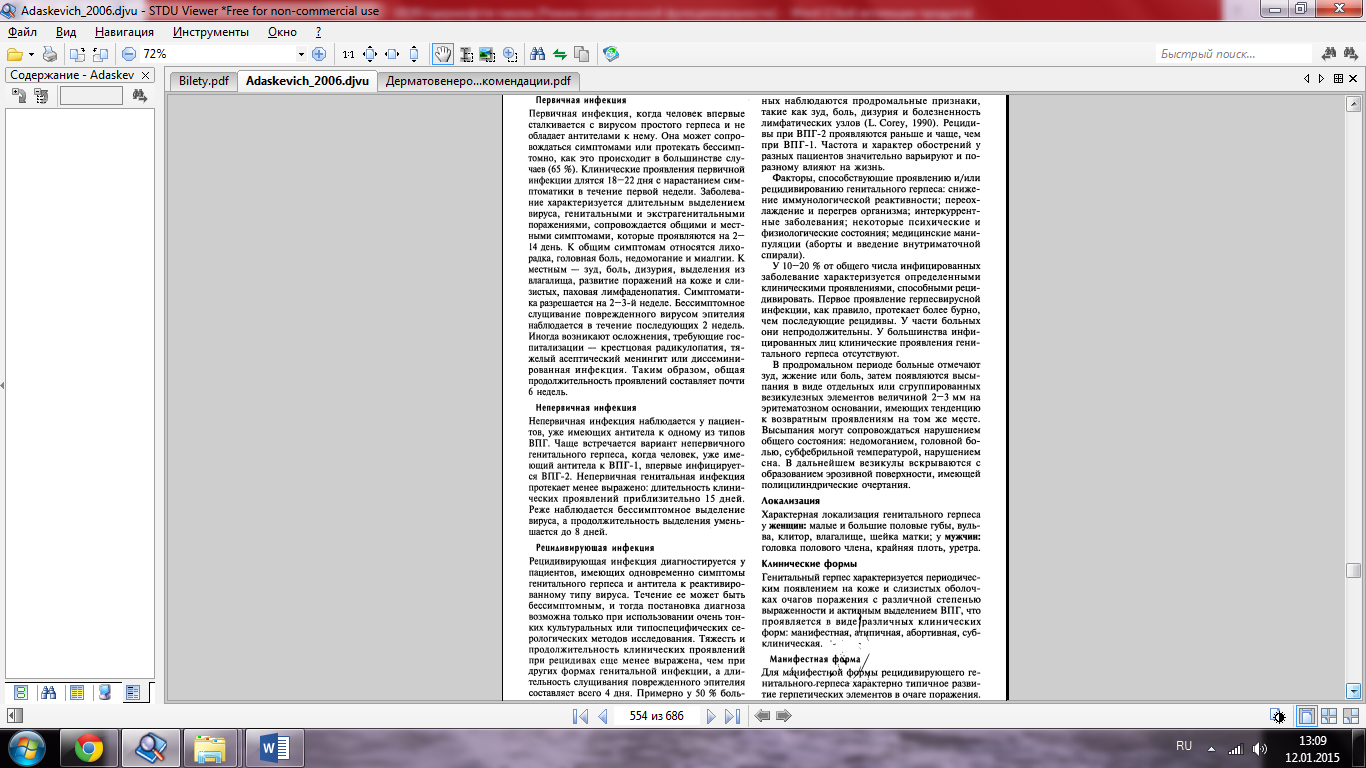
Task: Open file using the folder icon
Action: 14,54
